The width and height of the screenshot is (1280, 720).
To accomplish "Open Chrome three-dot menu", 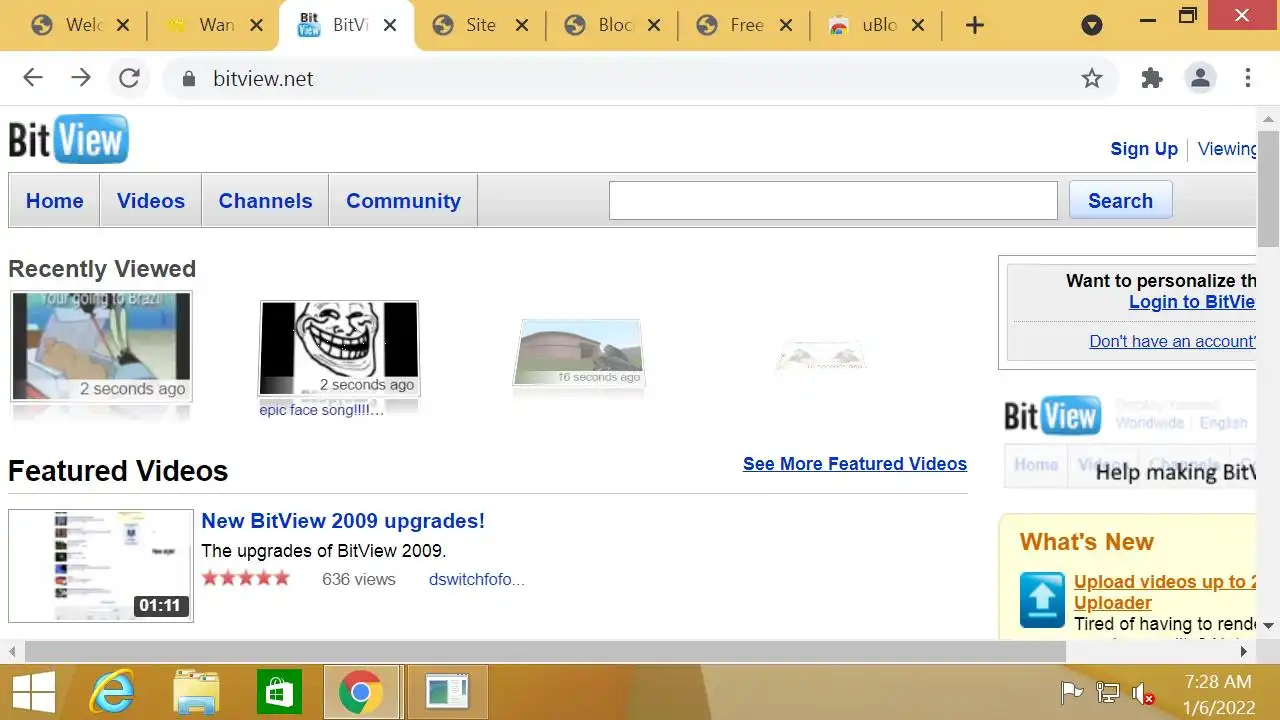I will pyautogui.click(x=1248, y=78).
